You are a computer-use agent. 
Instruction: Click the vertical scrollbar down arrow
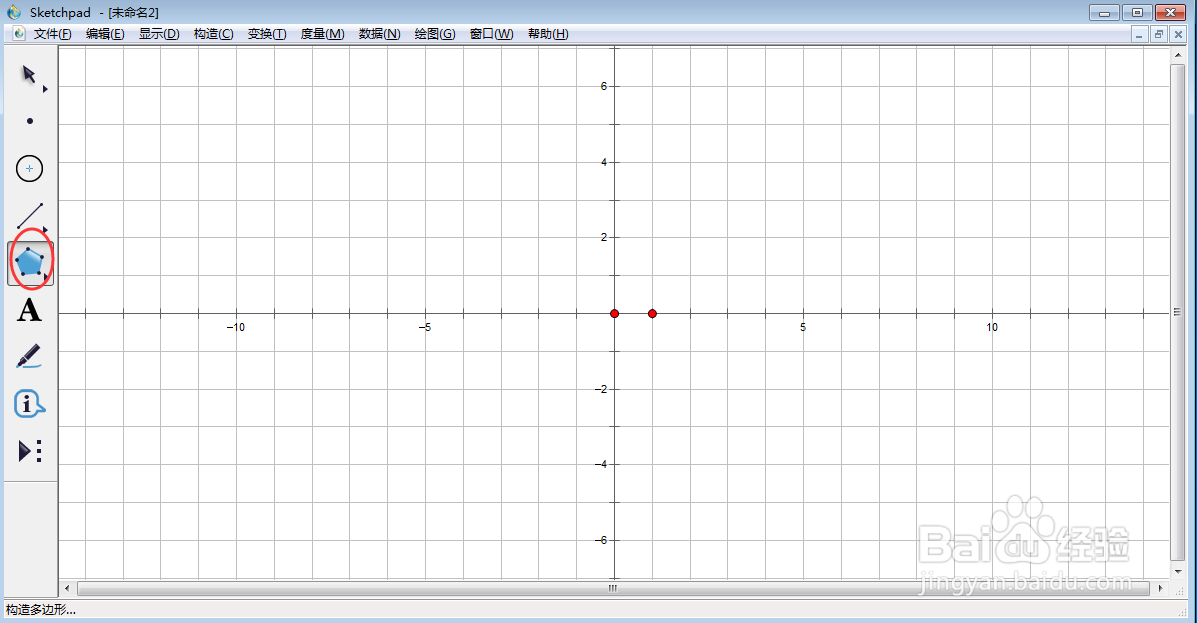pos(1178,571)
